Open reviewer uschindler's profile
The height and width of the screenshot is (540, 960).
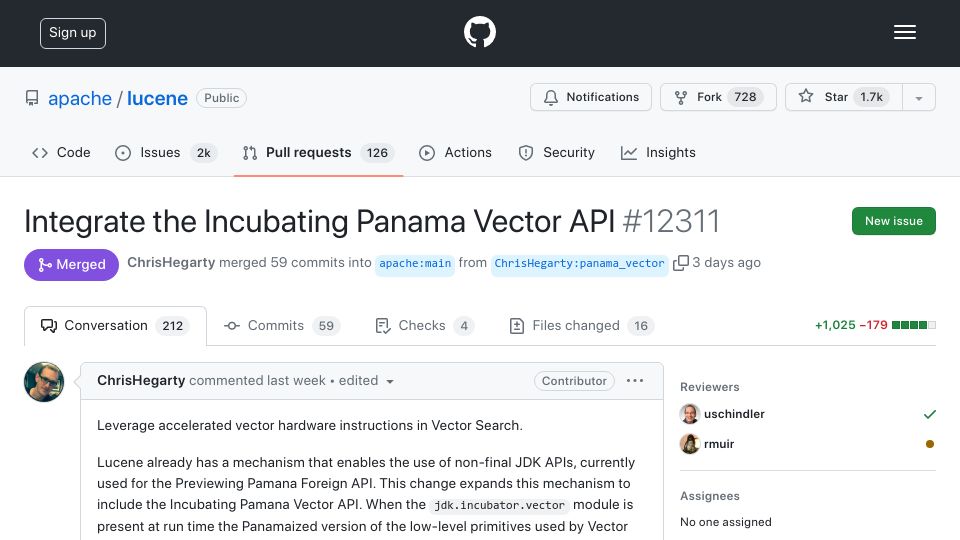pyautogui.click(x=734, y=414)
